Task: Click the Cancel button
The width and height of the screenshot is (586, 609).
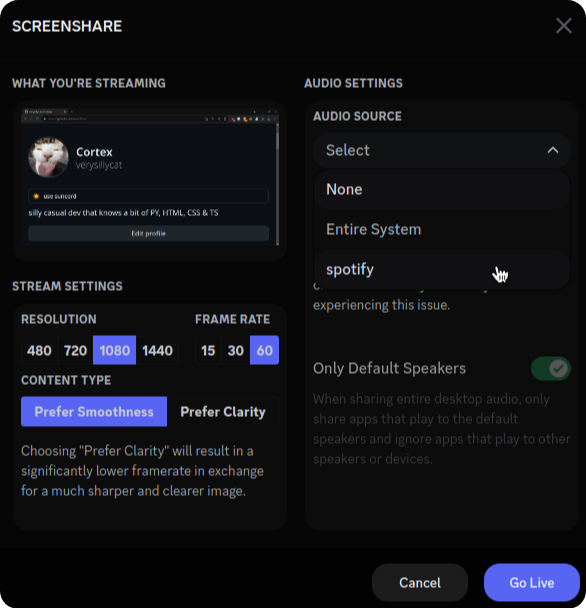Action: tap(420, 583)
